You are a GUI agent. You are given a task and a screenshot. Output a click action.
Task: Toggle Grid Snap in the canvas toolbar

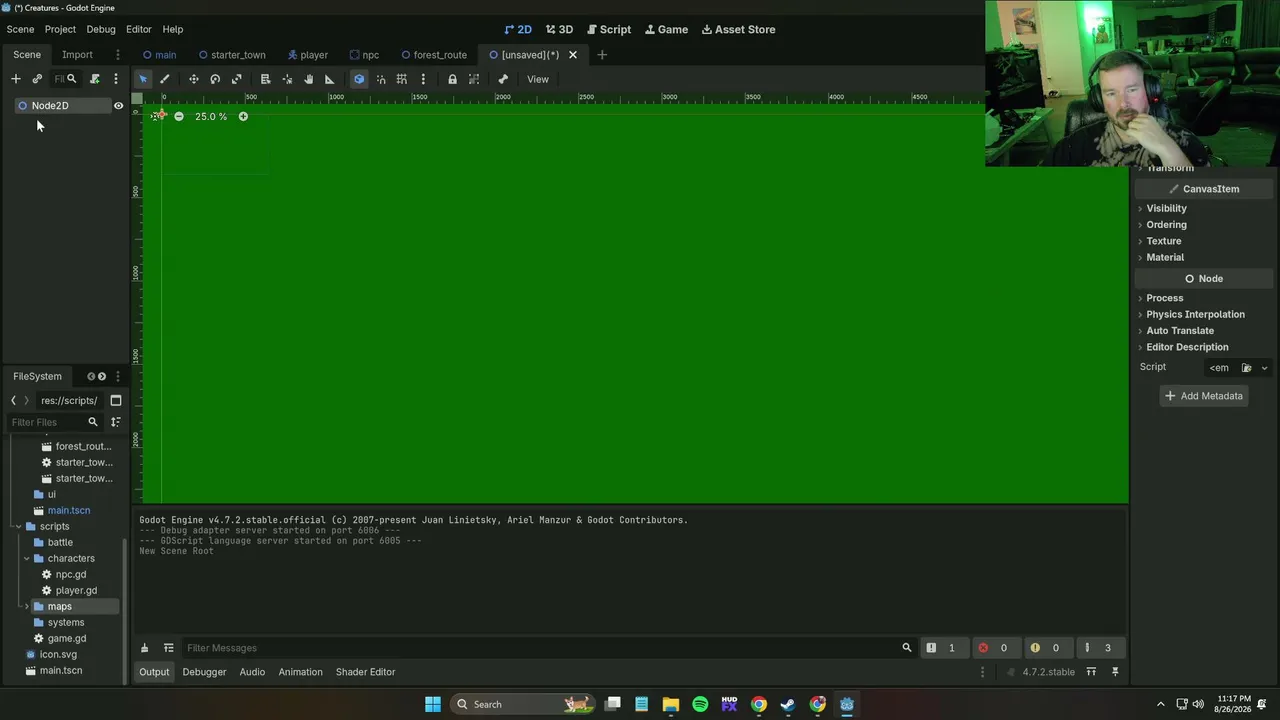[x=402, y=79]
